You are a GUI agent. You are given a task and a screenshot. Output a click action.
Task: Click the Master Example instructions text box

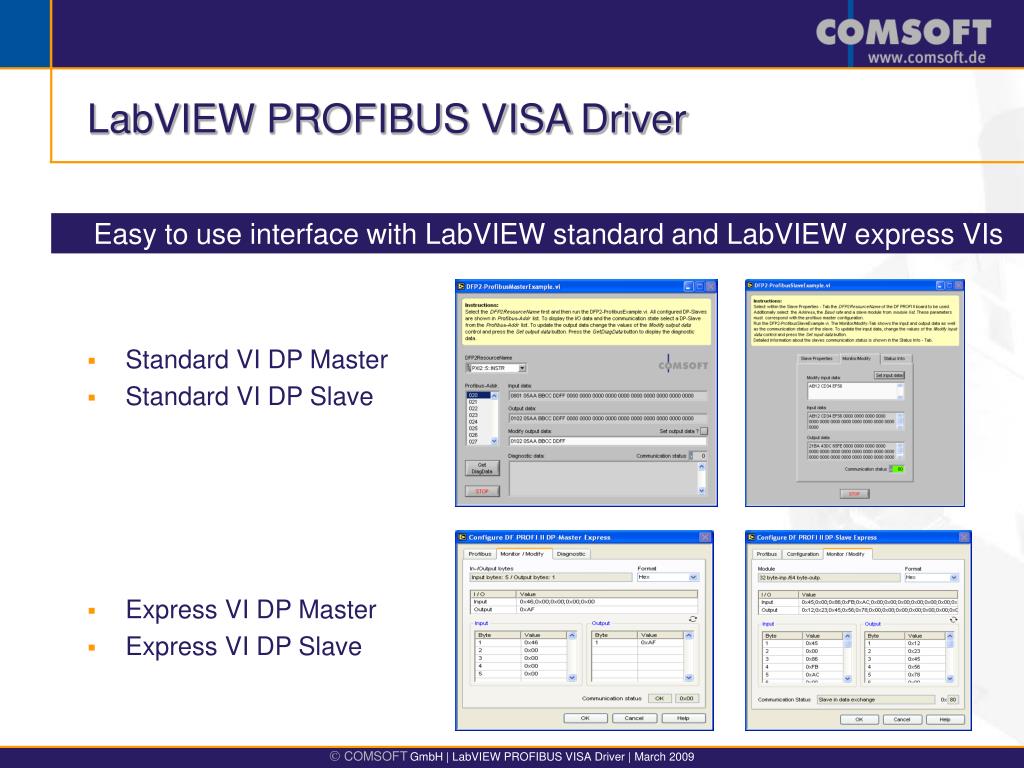(588, 322)
